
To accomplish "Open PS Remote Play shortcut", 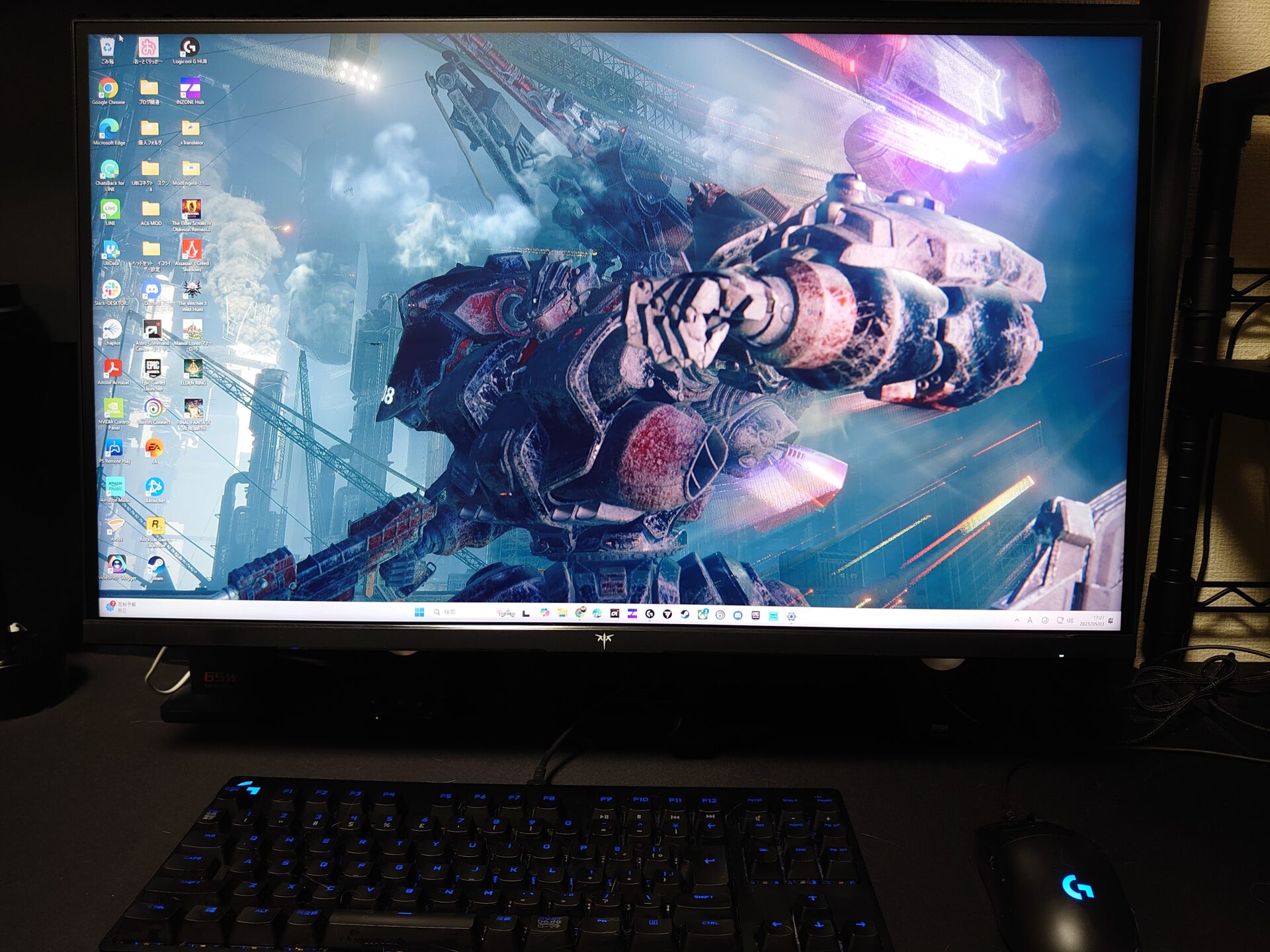I will tap(114, 451).
